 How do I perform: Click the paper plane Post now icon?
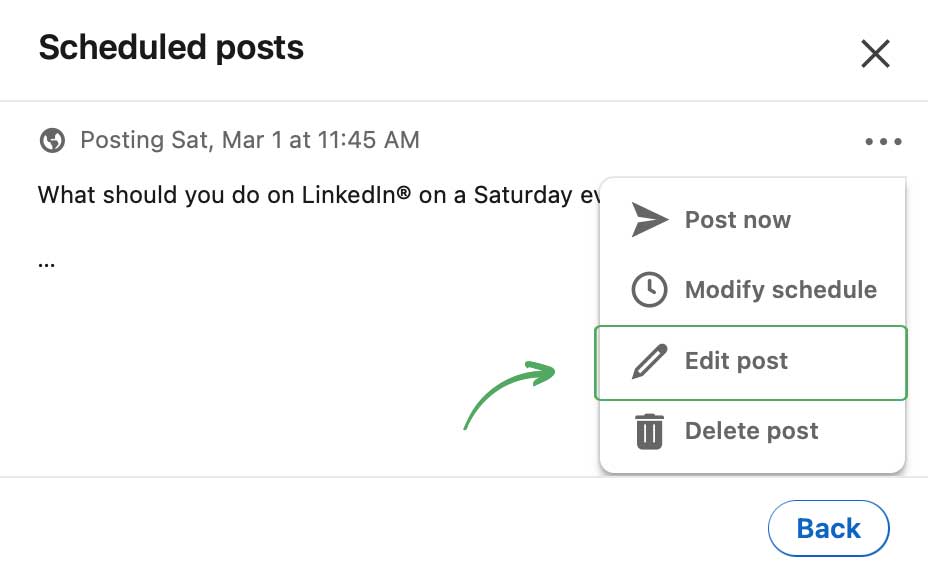click(x=650, y=220)
